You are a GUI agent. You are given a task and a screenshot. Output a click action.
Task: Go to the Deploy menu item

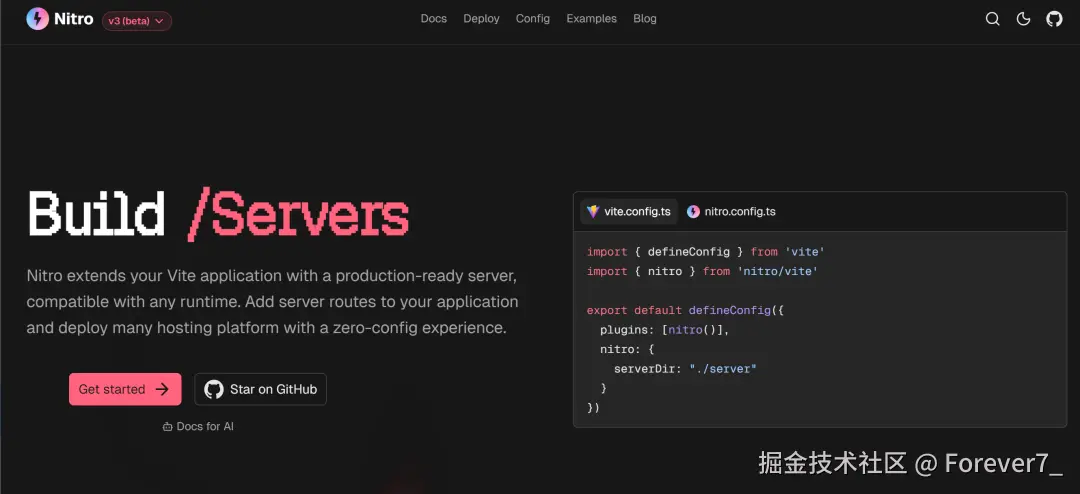481,19
